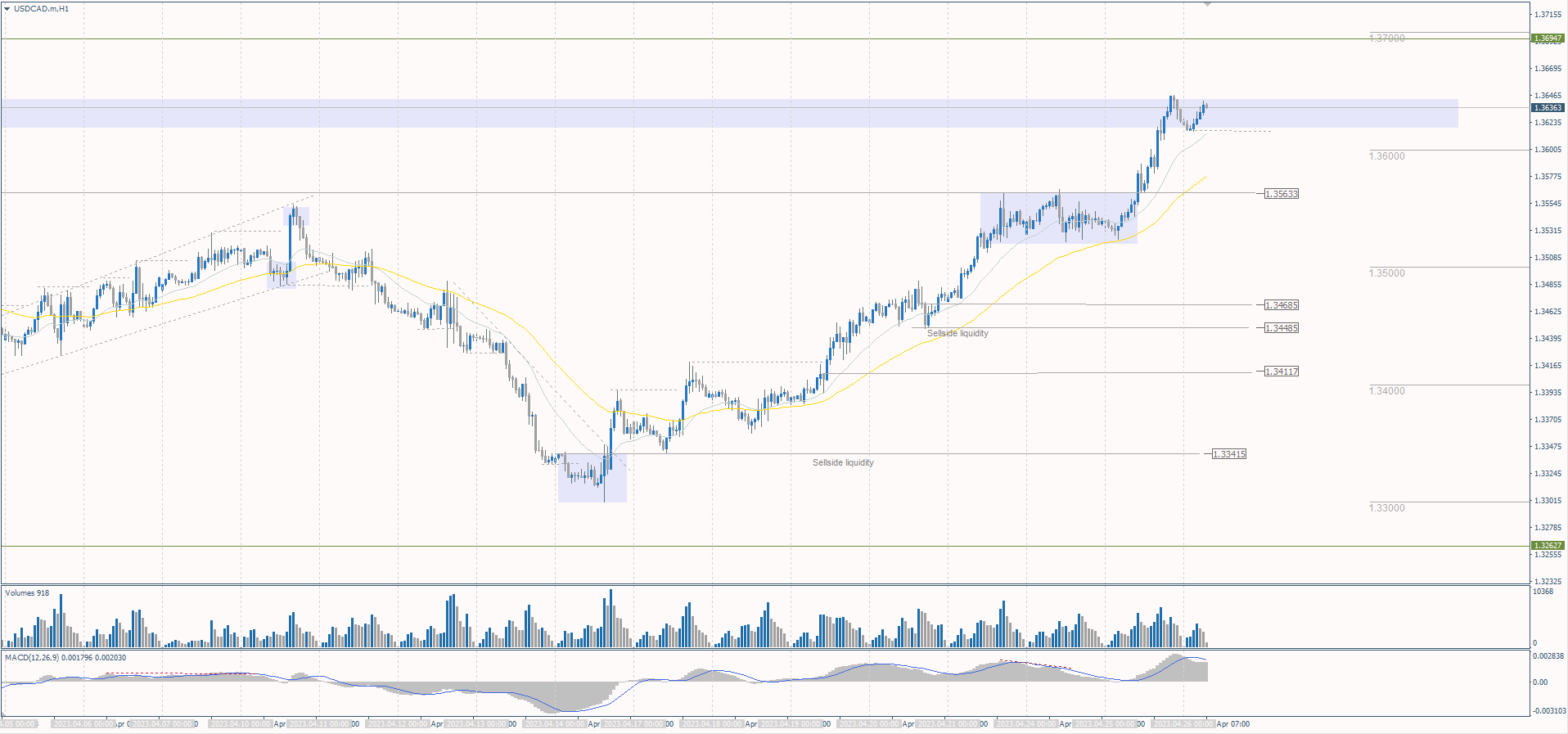Click the MACD(12,26,9) indicator label
This screenshot has height=734, width=1568.
[65, 658]
